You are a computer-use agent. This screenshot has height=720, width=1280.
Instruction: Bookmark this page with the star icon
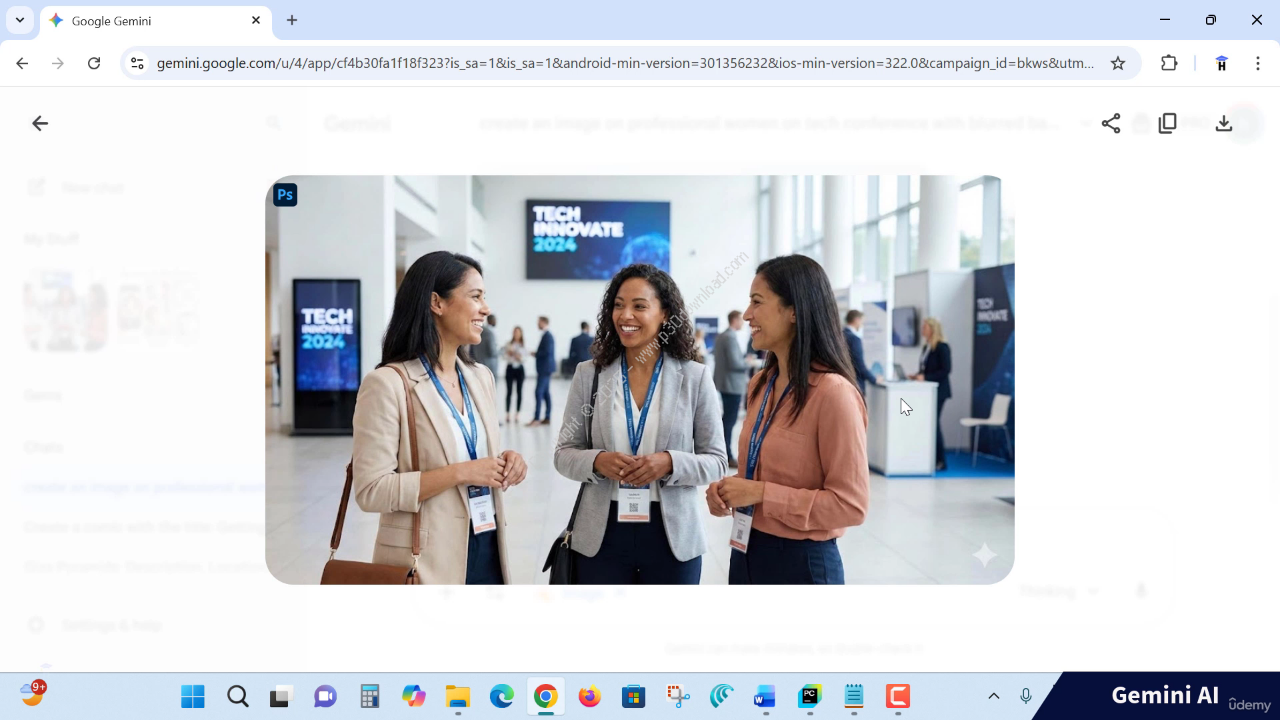(1118, 63)
